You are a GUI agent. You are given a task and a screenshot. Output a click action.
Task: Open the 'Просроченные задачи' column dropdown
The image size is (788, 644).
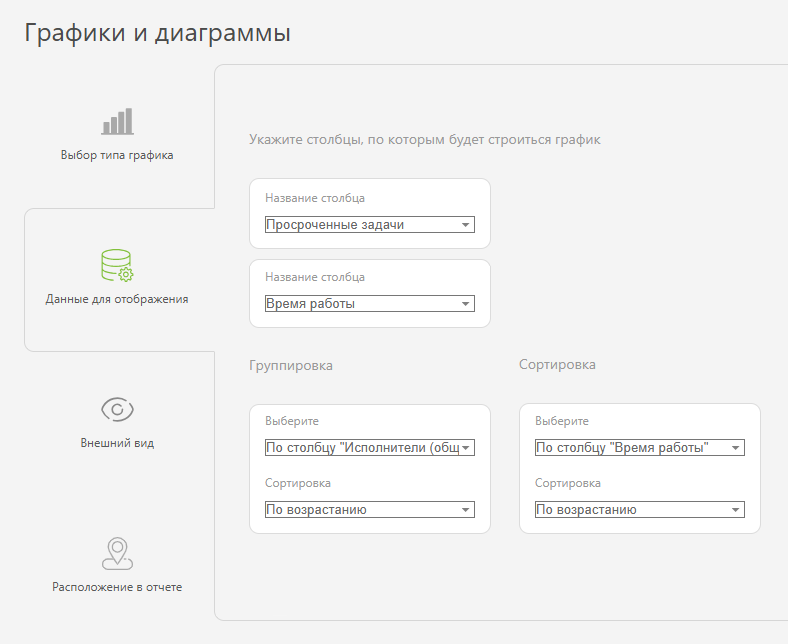(x=370, y=225)
